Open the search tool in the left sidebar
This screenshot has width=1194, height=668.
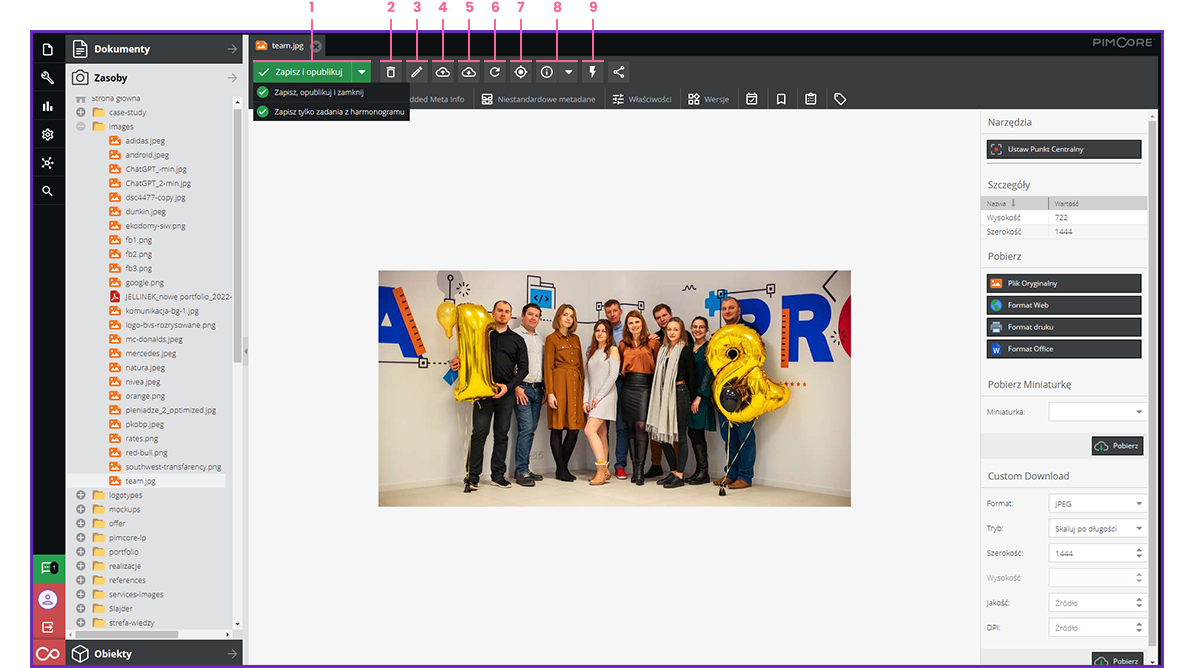click(x=48, y=190)
